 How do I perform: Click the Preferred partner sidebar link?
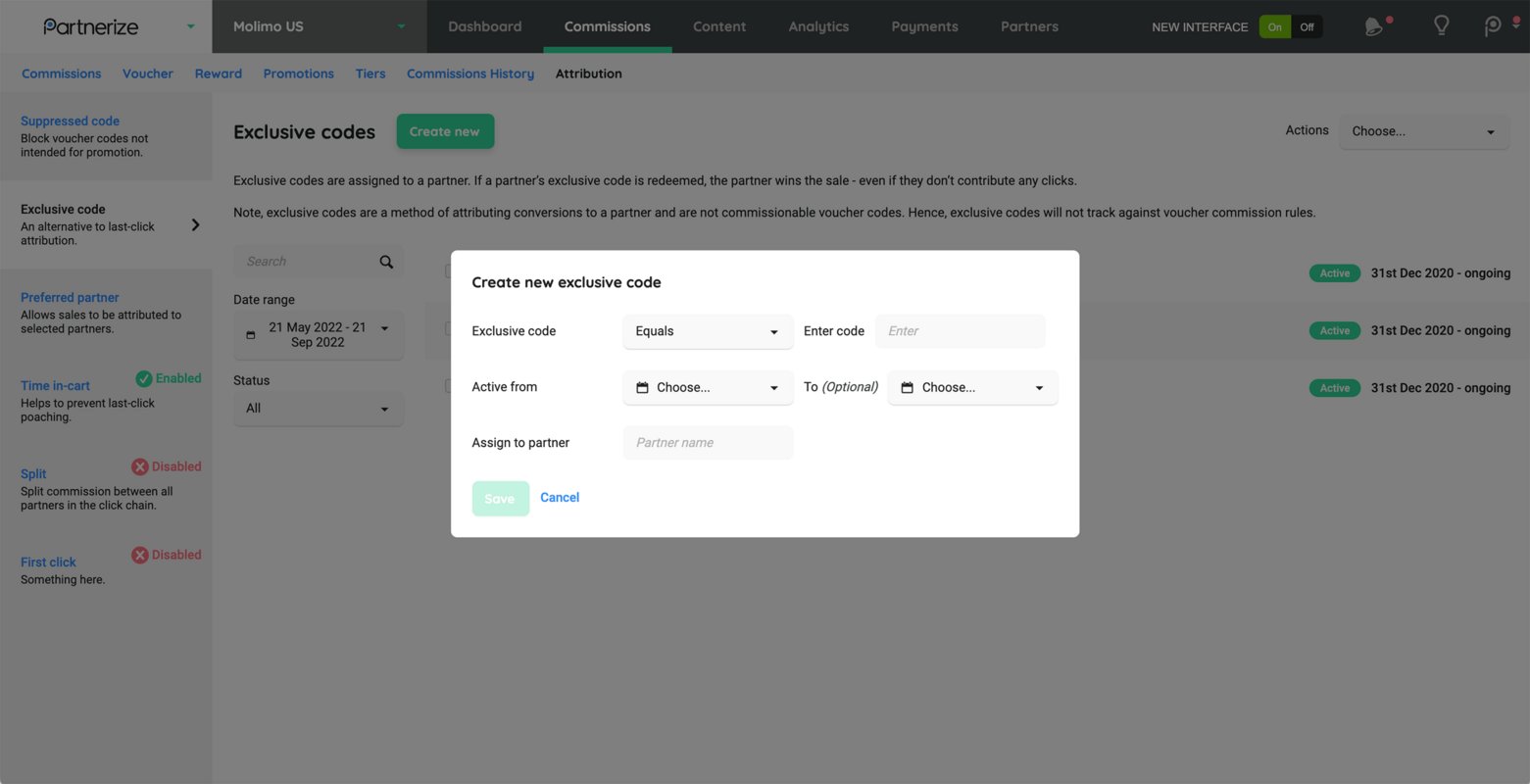(x=70, y=297)
